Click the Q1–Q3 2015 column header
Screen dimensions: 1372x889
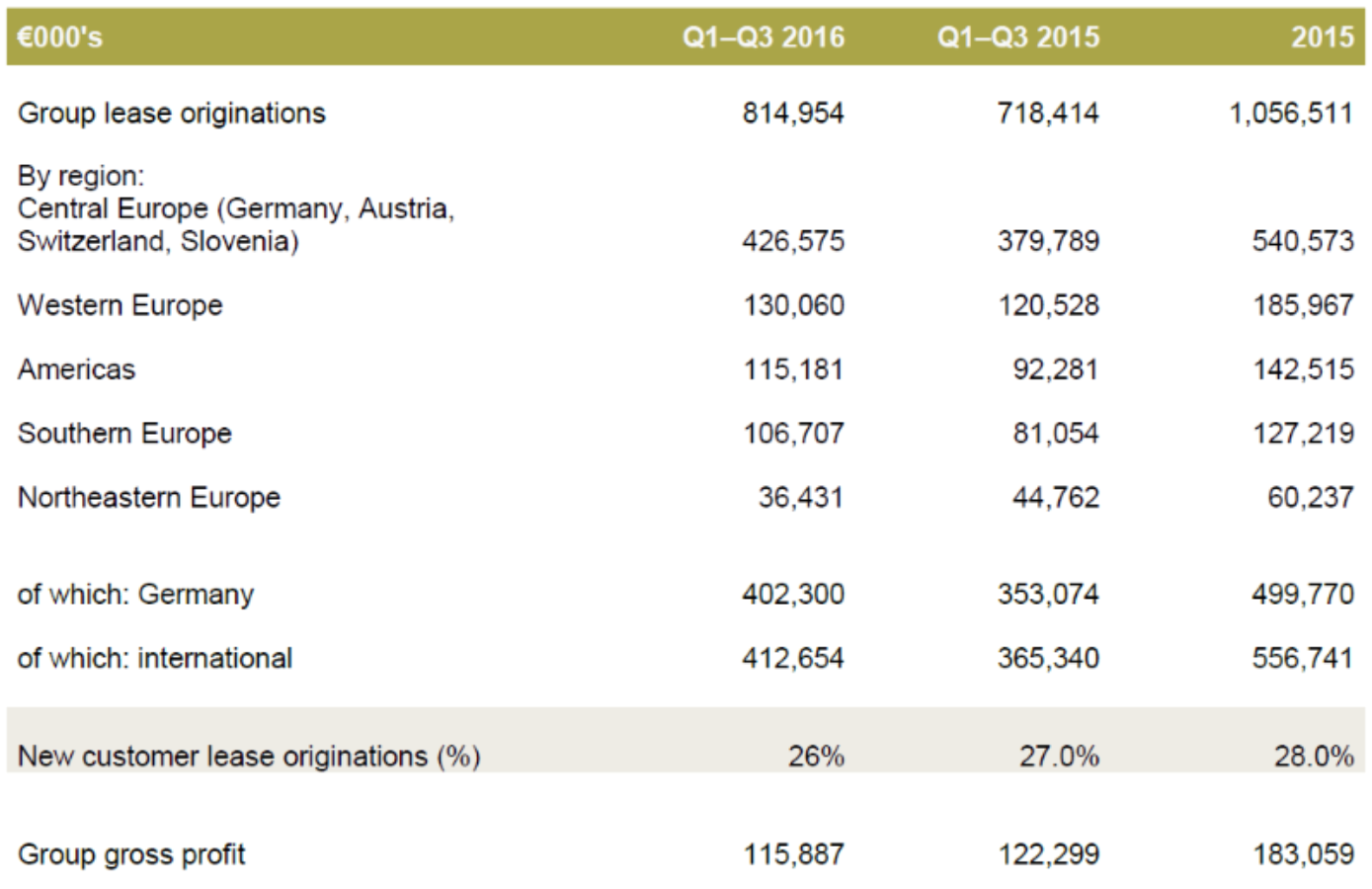(x=1017, y=38)
